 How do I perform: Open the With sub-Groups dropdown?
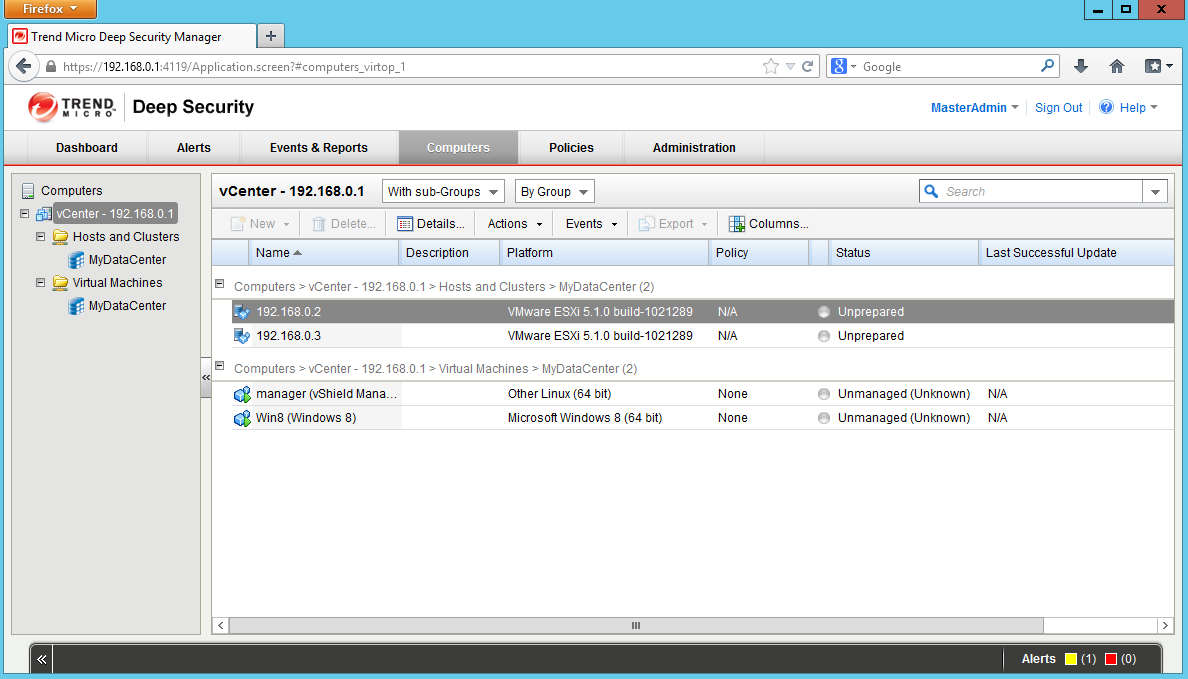[x=443, y=192]
